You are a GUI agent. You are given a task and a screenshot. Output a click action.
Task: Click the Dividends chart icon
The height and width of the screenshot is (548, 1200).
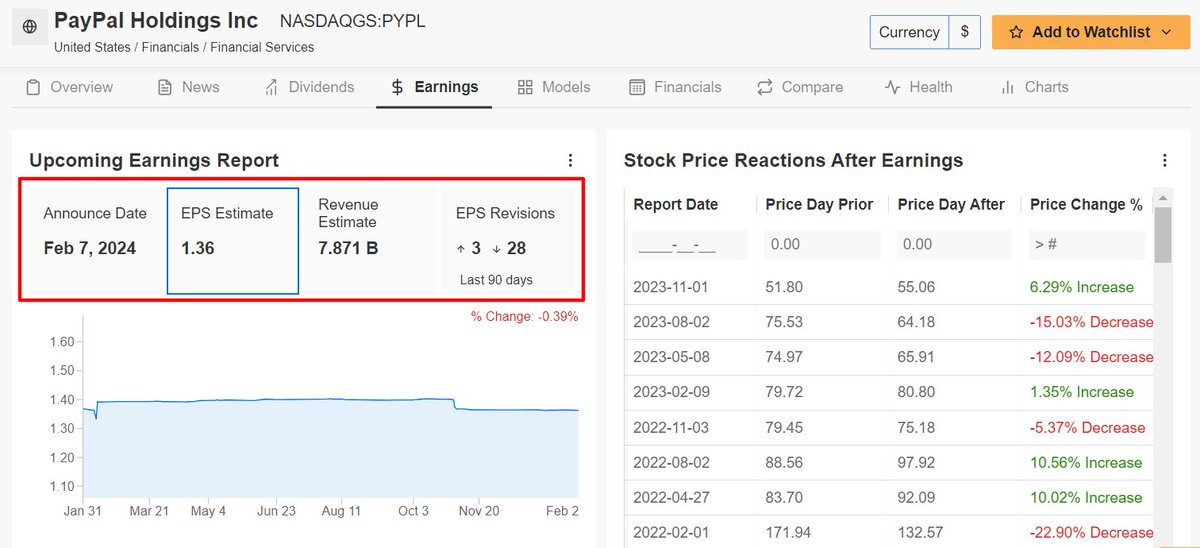pyautogui.click(x=271, y=87)
